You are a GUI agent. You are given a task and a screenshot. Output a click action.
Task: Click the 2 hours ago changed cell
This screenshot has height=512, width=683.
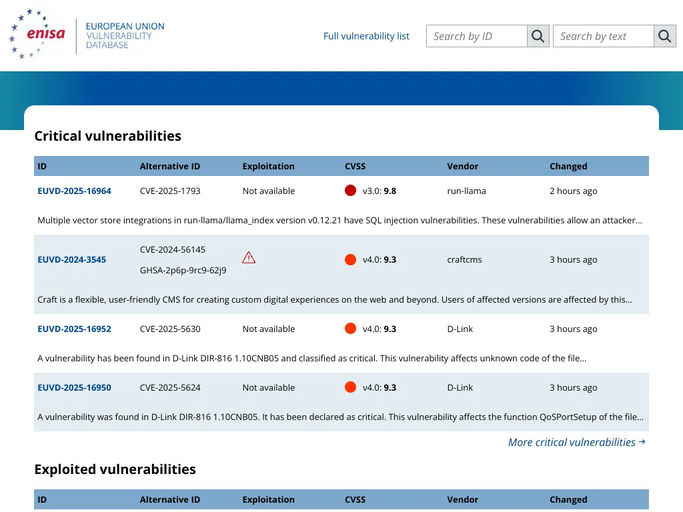tap(573, 191)
